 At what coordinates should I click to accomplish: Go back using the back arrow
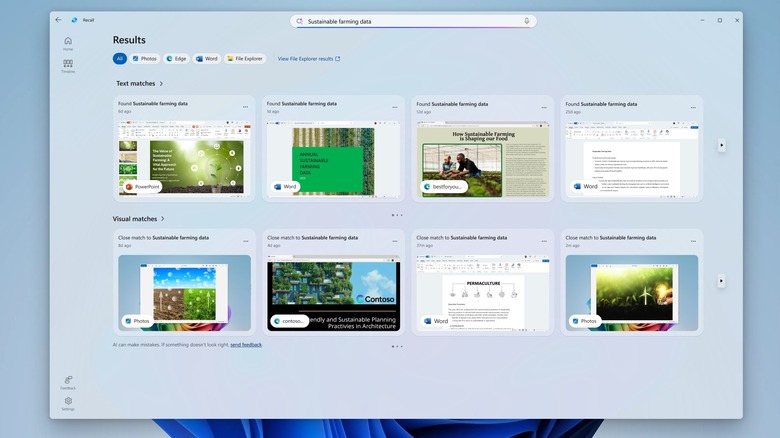[58, 20]
